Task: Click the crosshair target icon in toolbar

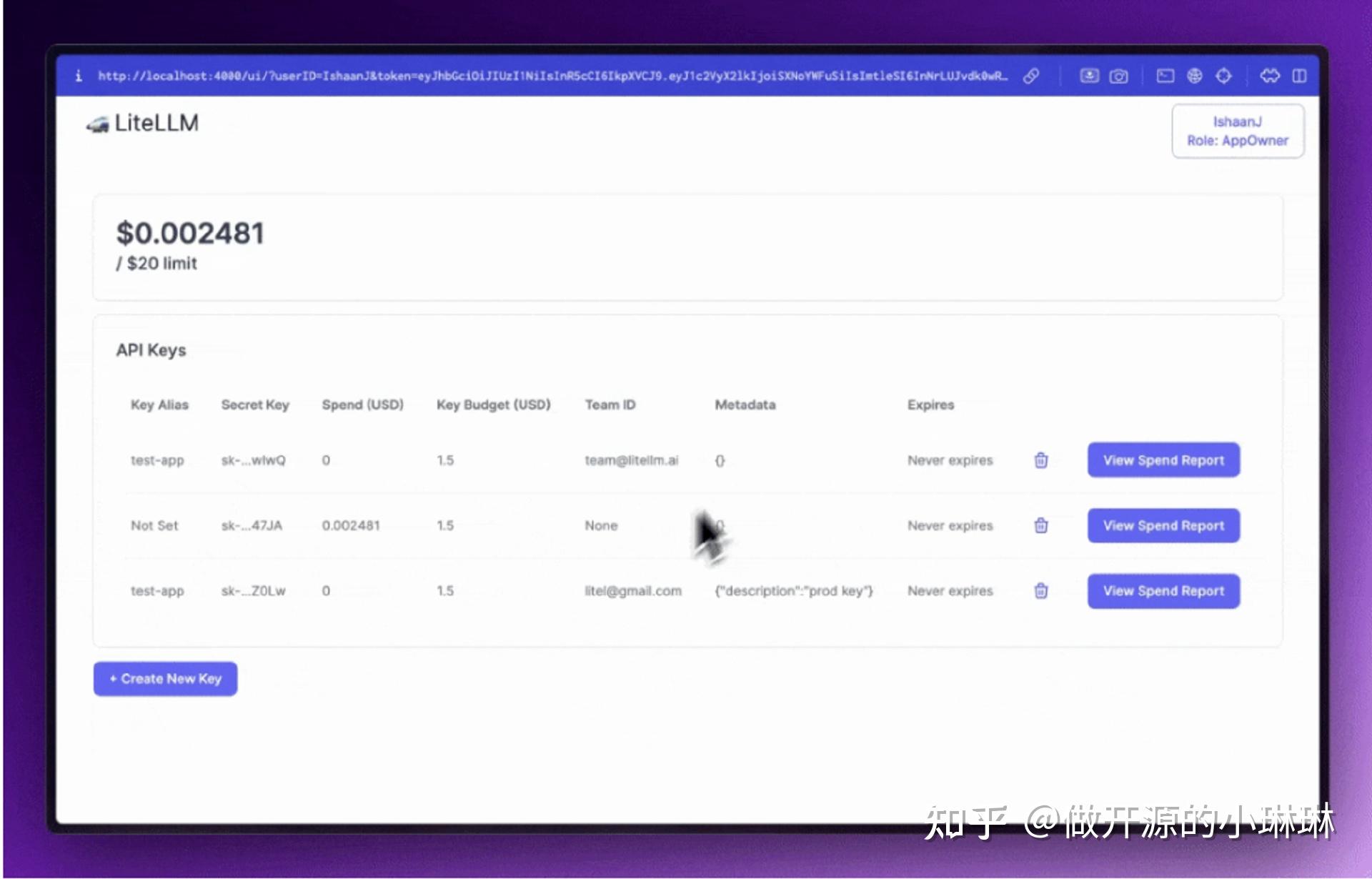Action: point(1223,76)
